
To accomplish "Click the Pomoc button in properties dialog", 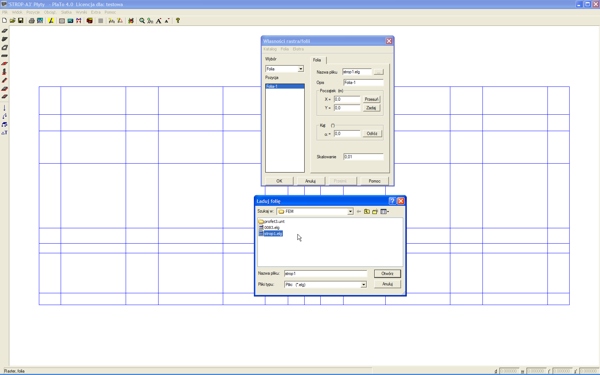I will click(x=374, y=181).
